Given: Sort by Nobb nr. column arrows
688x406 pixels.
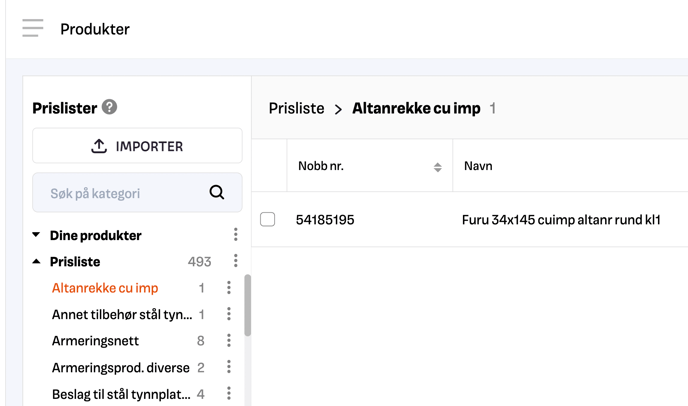Looking at the screenshot, I should point(437,167).
